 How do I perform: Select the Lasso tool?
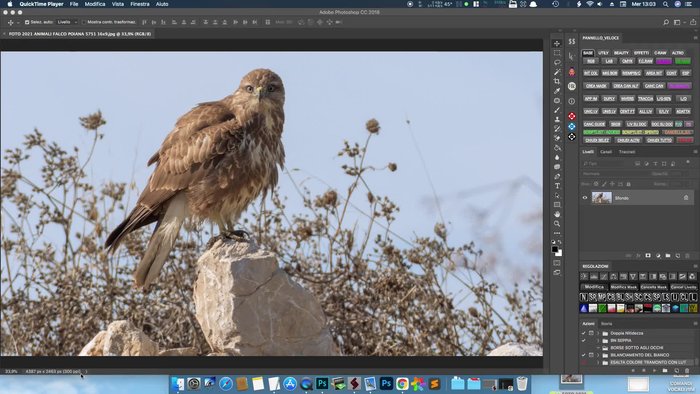point(557,62)
